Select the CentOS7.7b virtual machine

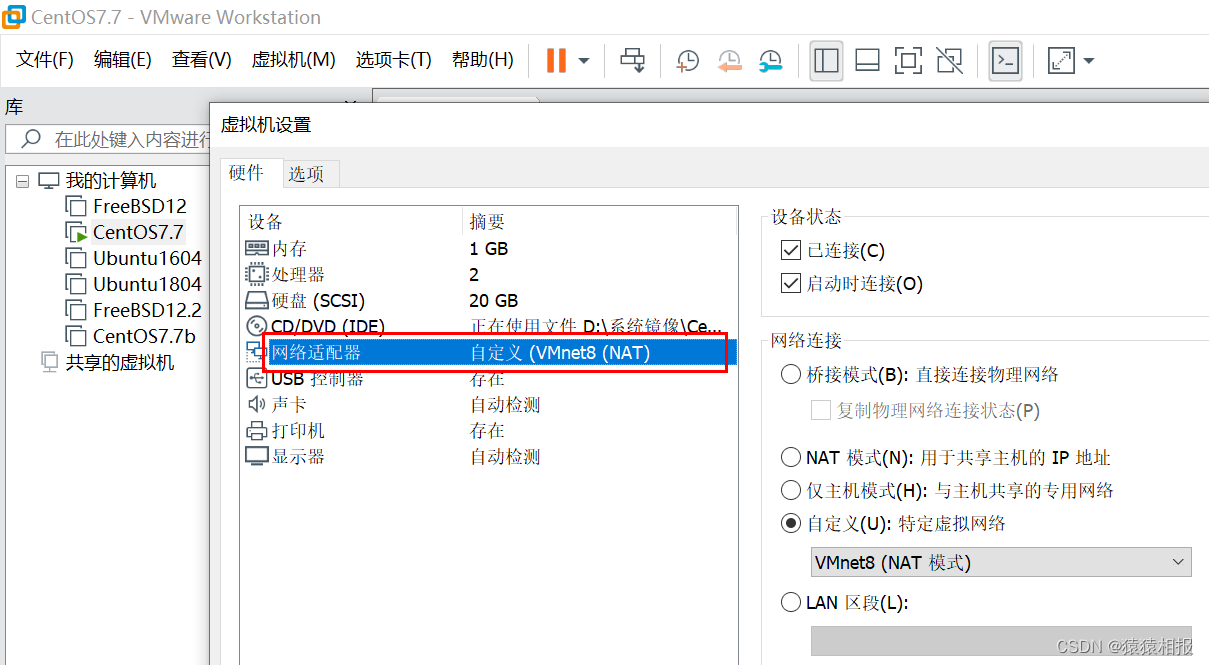144,336
